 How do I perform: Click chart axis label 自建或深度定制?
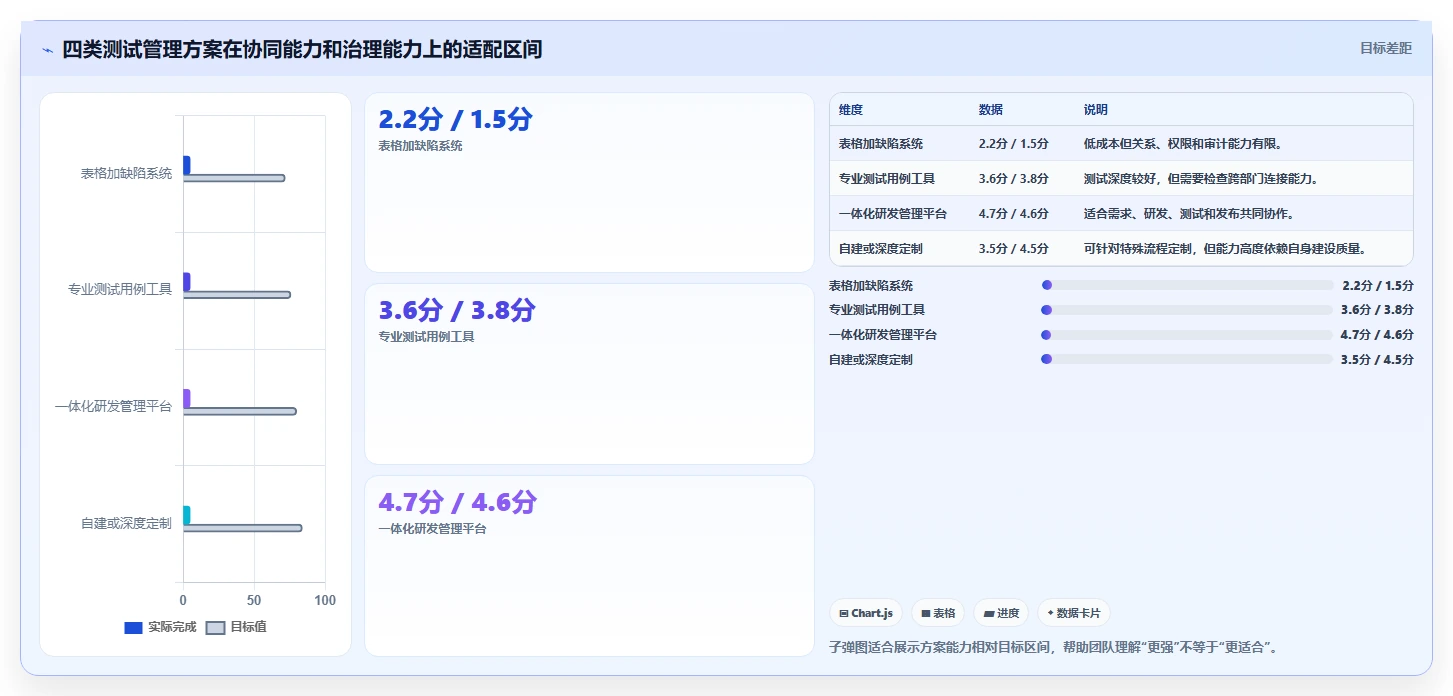126,523
